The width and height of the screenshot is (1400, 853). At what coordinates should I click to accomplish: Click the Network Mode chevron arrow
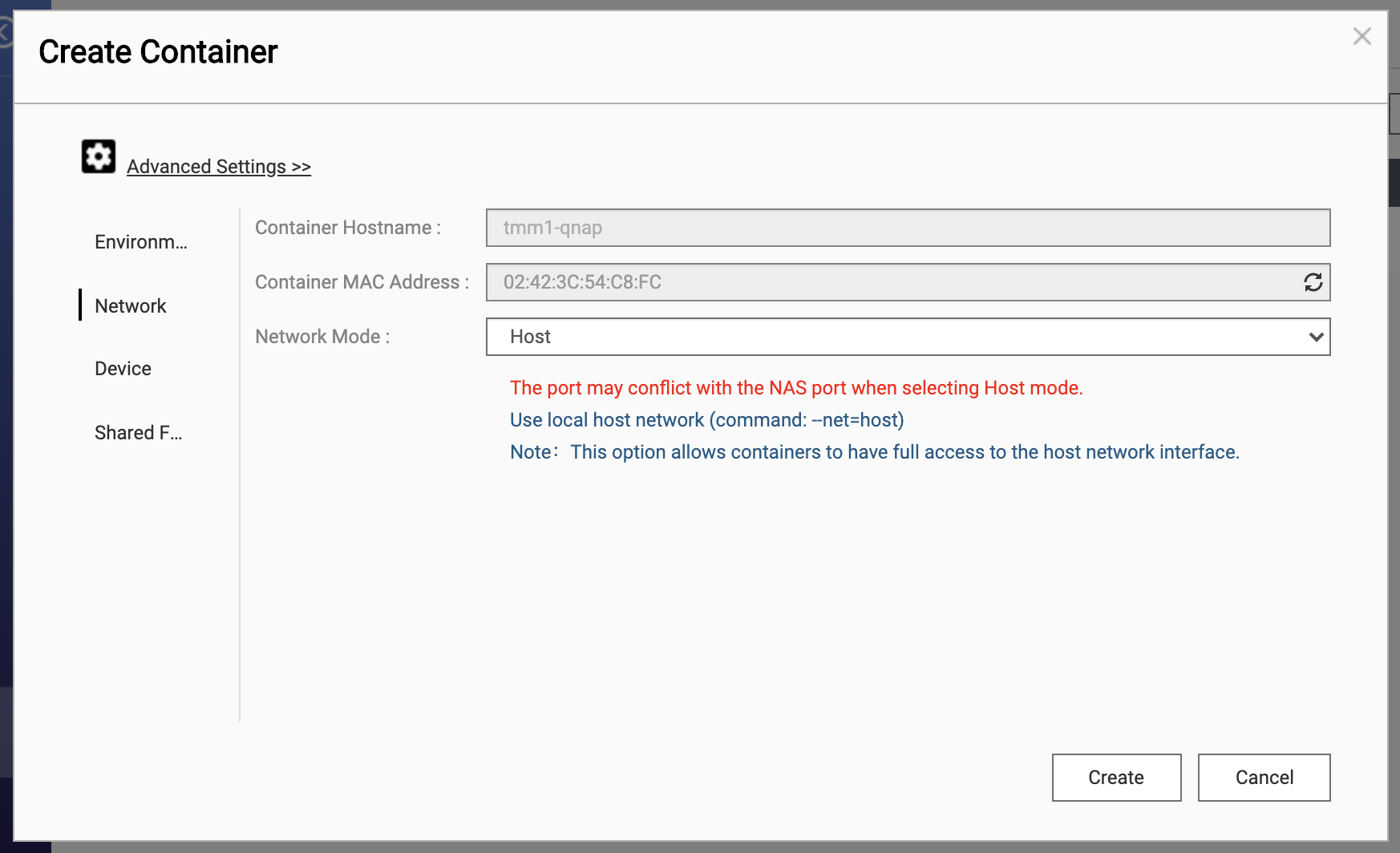point(1315,337)
